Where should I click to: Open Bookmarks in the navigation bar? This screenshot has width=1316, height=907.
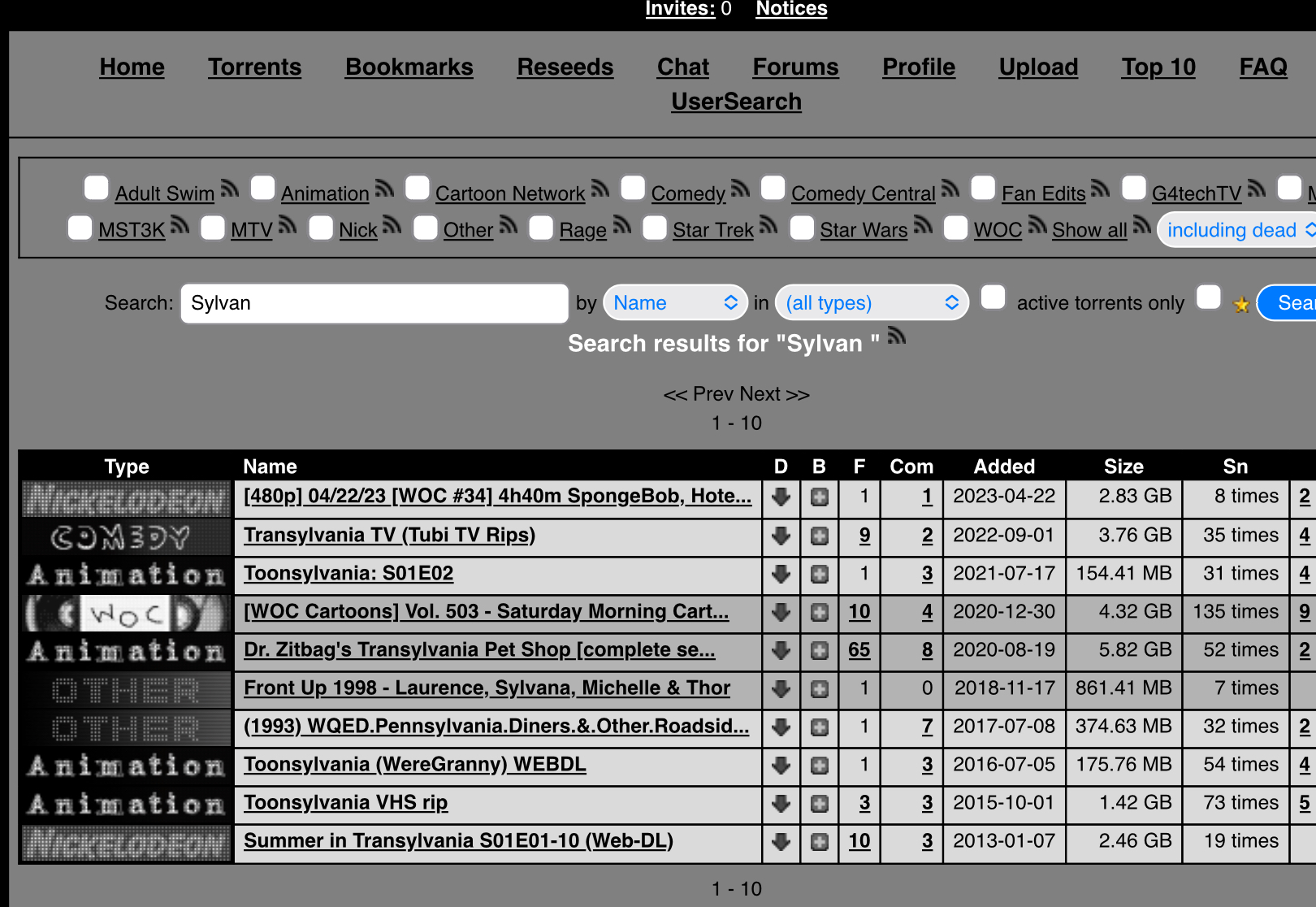pos(409,67)
